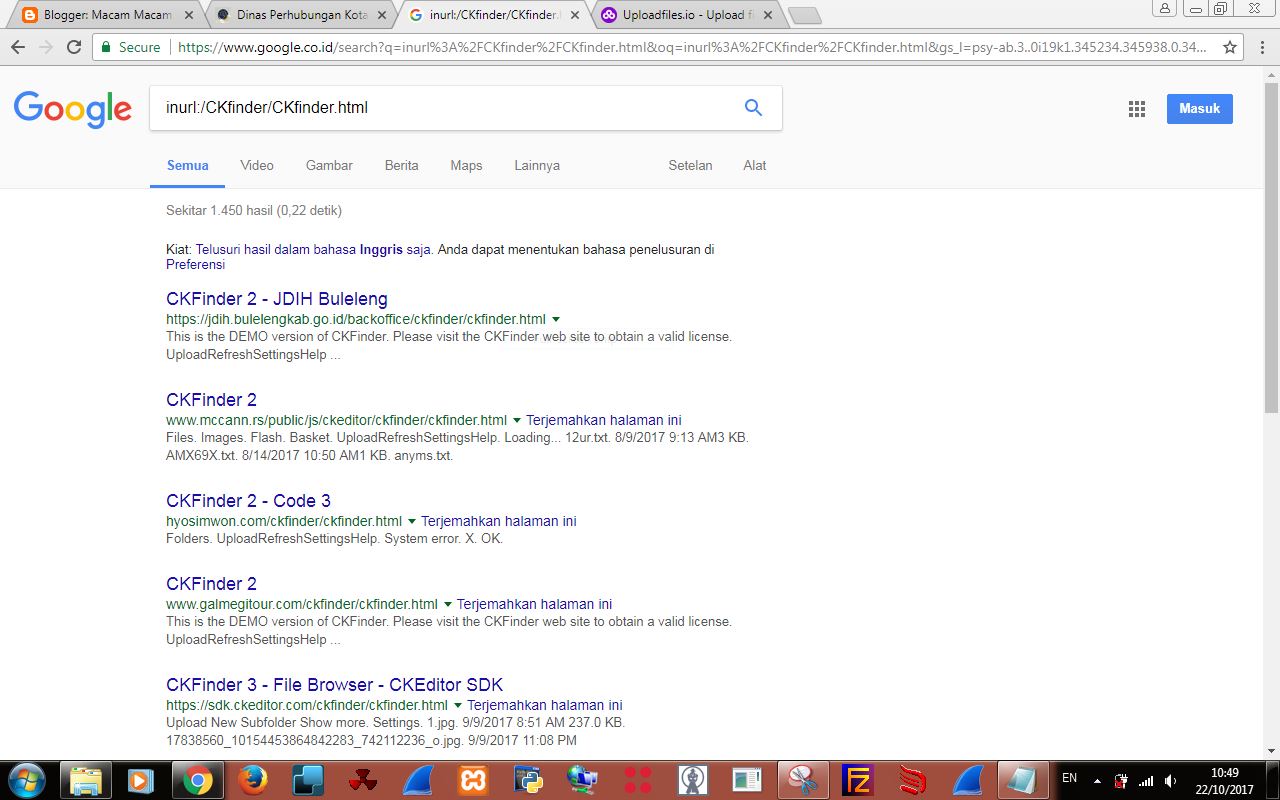
Task: Open the Chrome menu with three dots
Action: click(x=1261, y=47)
